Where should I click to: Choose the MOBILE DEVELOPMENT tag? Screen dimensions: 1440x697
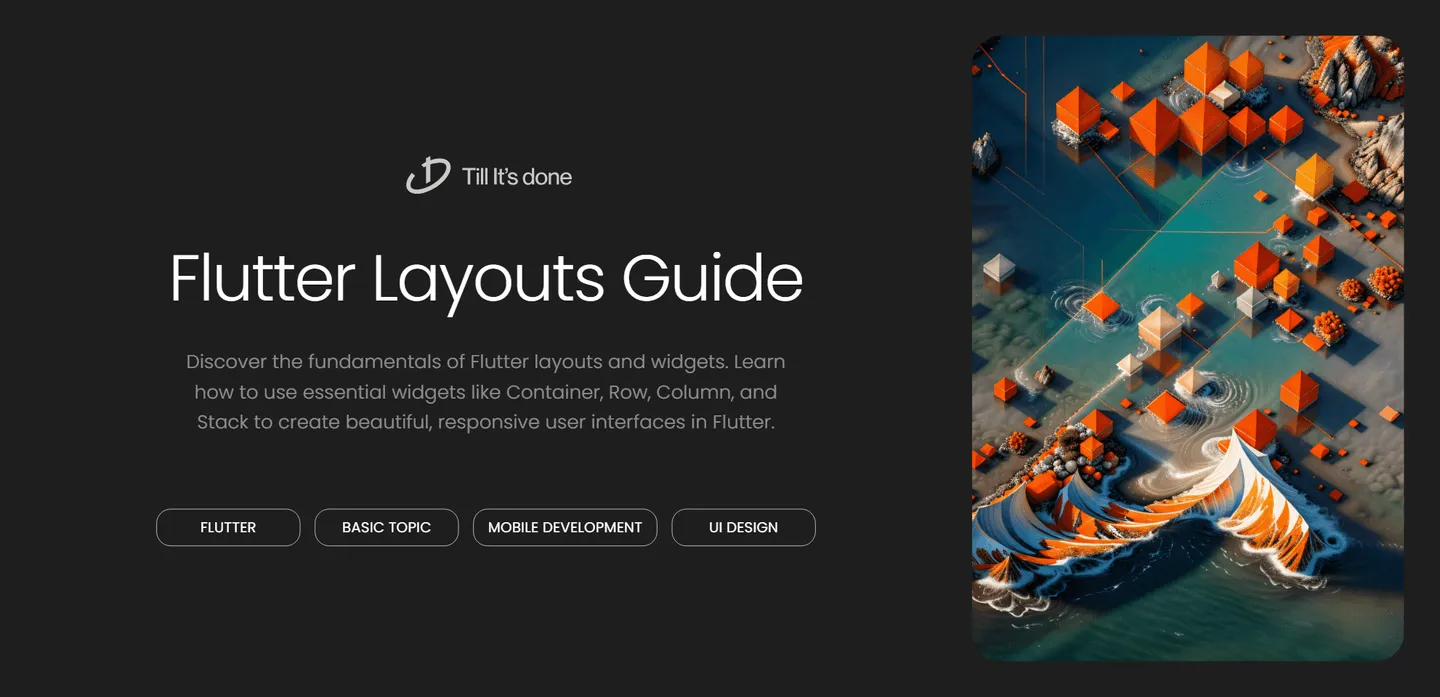tap(565, 527)
